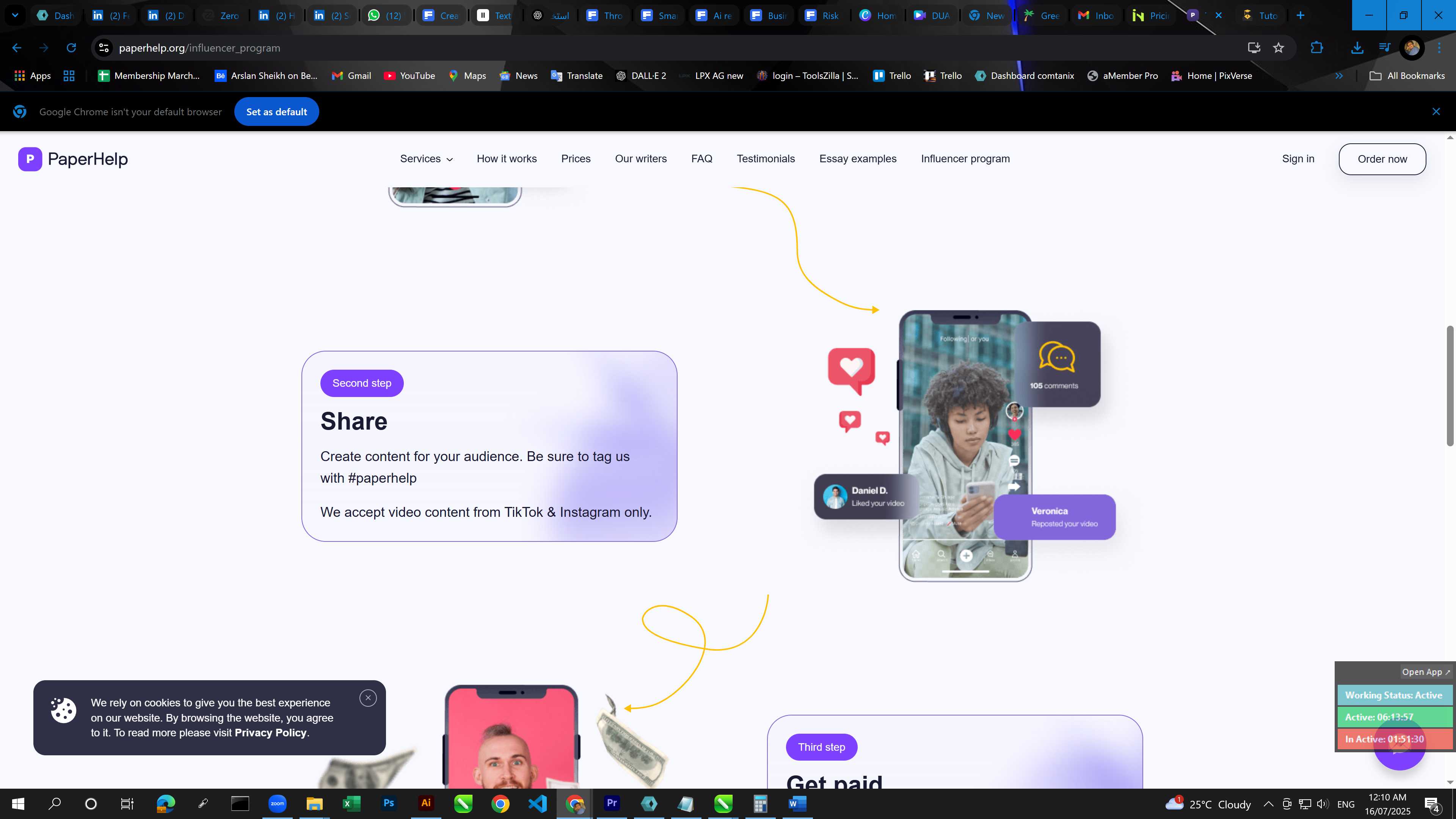
Task: Click the Order now button
Action: (1382, 159)
